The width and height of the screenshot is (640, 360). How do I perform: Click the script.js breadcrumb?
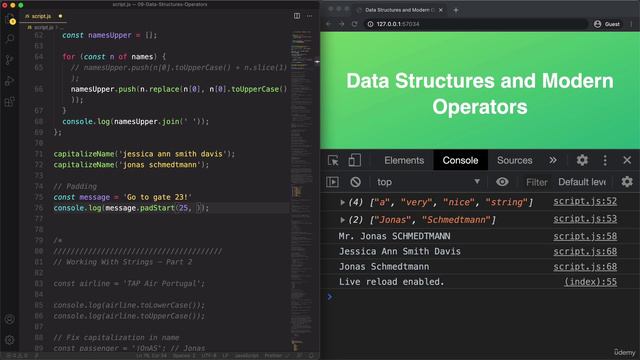43,27
